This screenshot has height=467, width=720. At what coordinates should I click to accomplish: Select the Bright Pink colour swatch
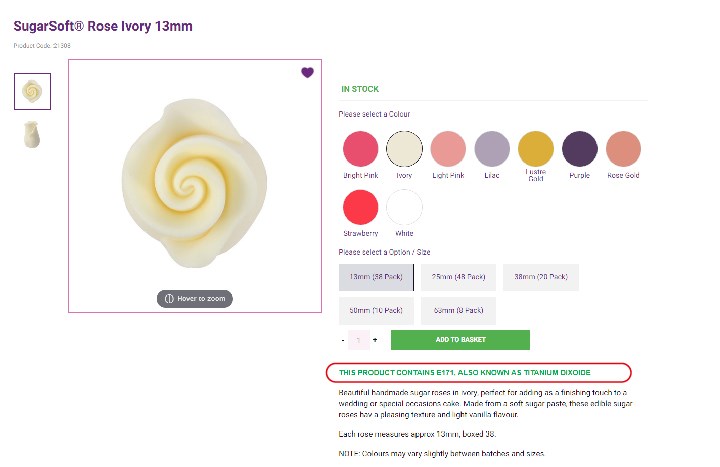point(360,150)
